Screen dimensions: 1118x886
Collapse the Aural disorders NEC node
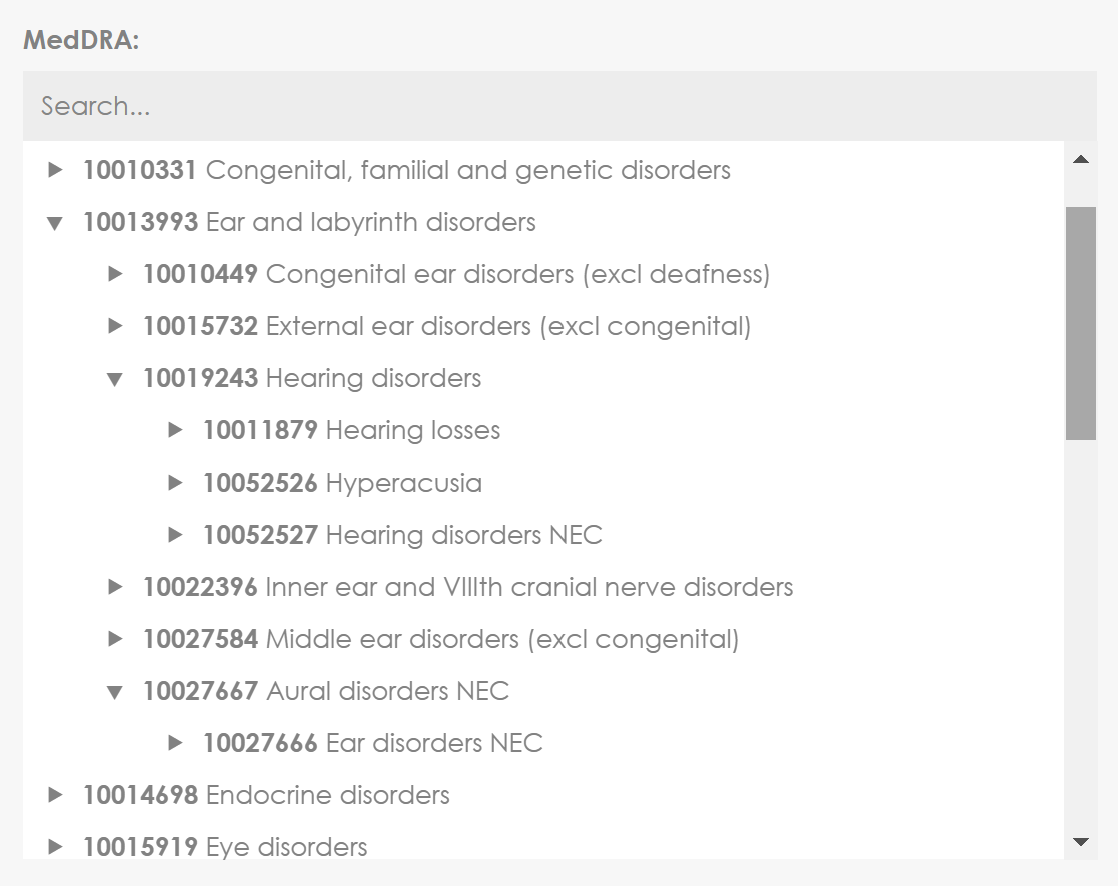tap(115, 692)
